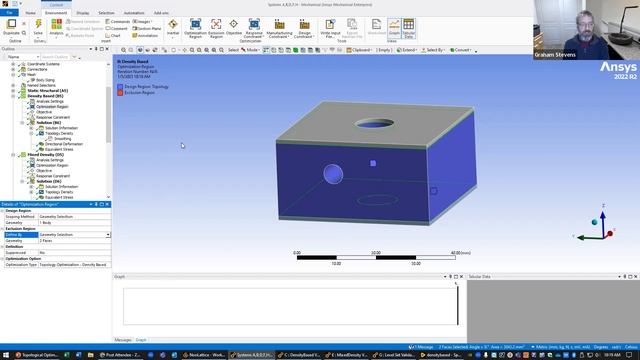640x360 pixels.
Task: Open the Select Mode dropdown
Action: (x=250, y=50)
